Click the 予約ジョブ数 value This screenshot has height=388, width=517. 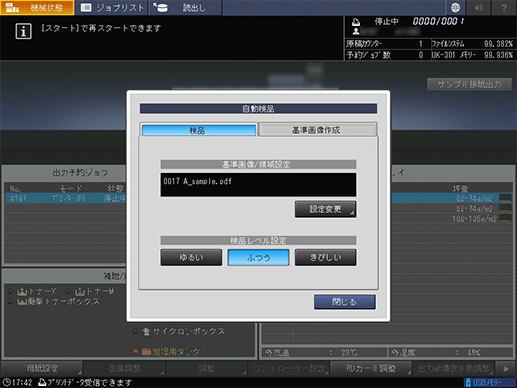tap(421, 55)
